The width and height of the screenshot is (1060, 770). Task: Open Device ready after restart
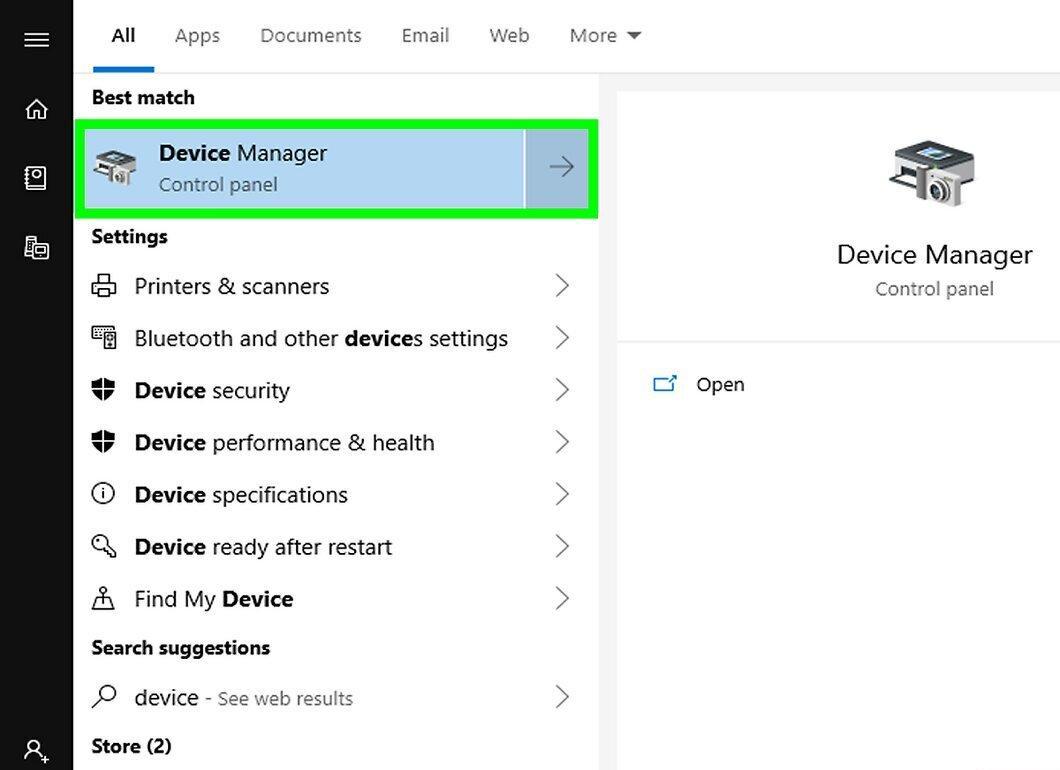[336, 546]
